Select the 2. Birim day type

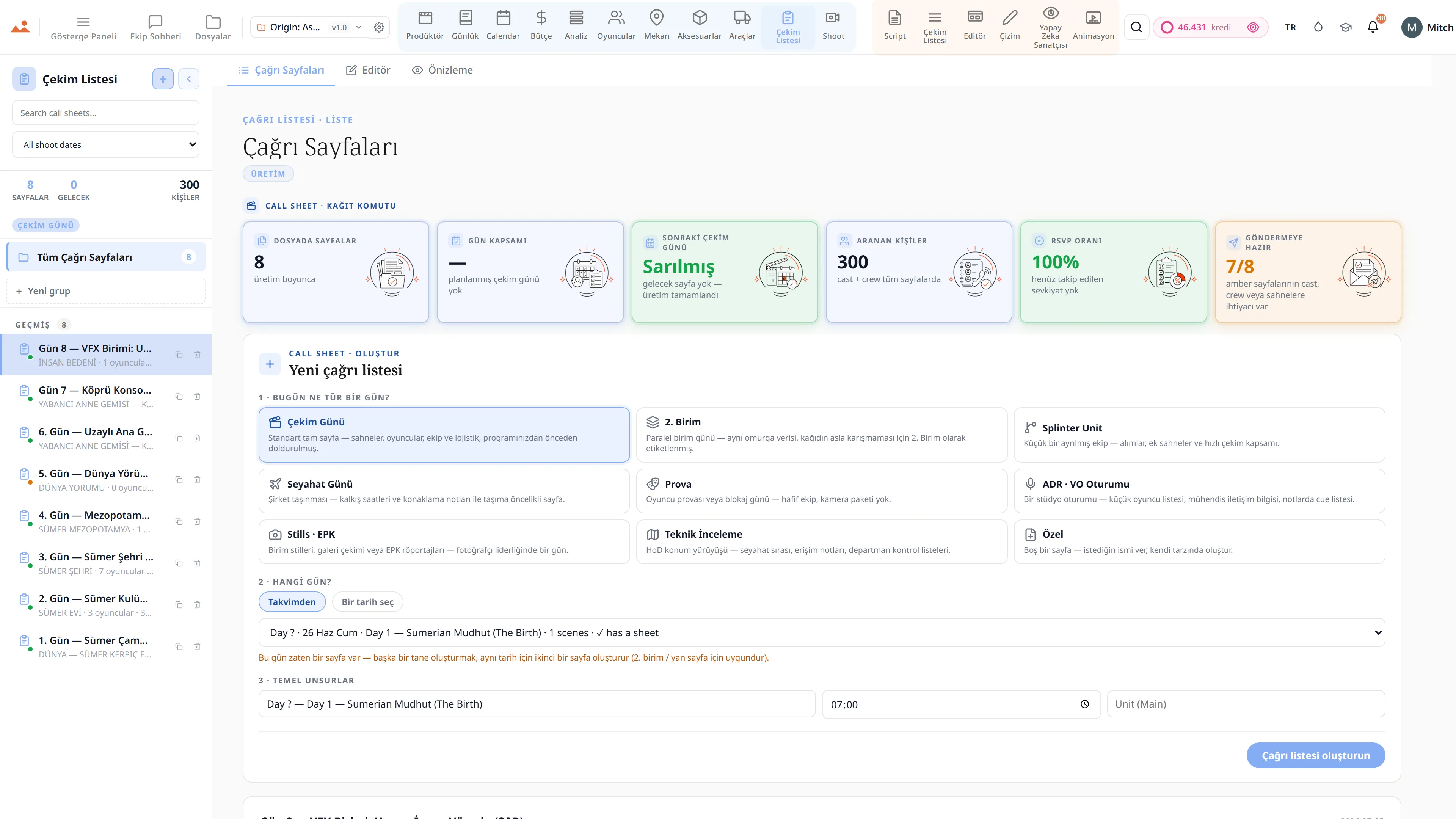822,435
